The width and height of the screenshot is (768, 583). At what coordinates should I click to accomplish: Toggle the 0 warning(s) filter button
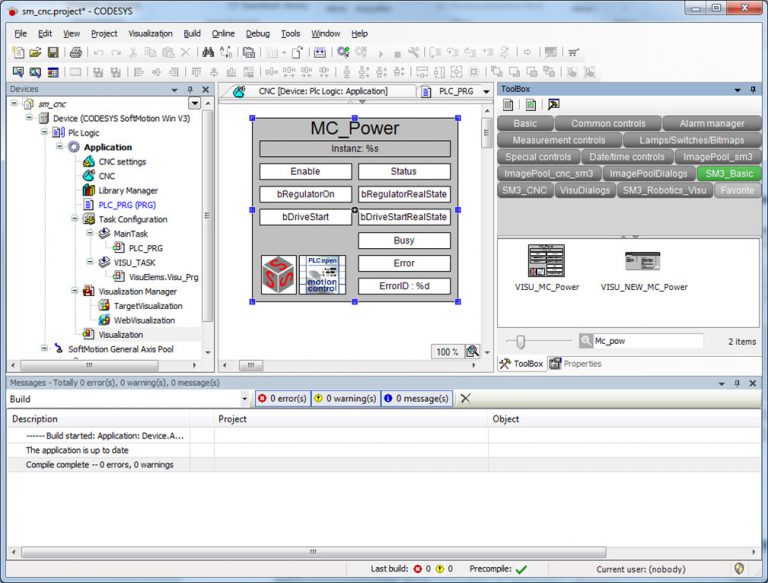[x=345, y=398]
